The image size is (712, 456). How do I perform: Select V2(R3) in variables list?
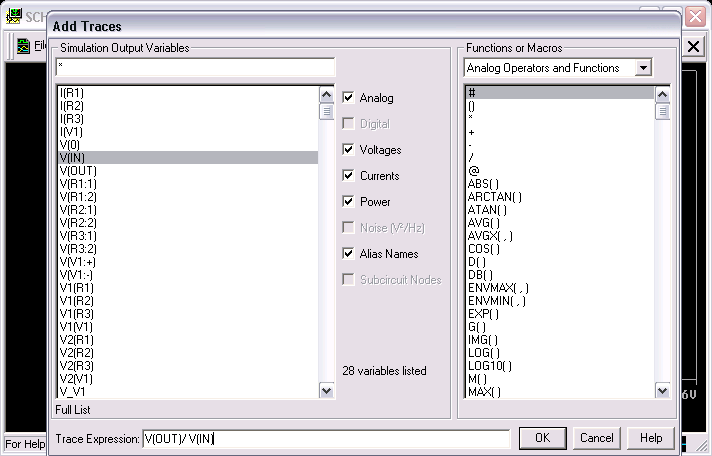pyautogui.click(x=188, y=366)
